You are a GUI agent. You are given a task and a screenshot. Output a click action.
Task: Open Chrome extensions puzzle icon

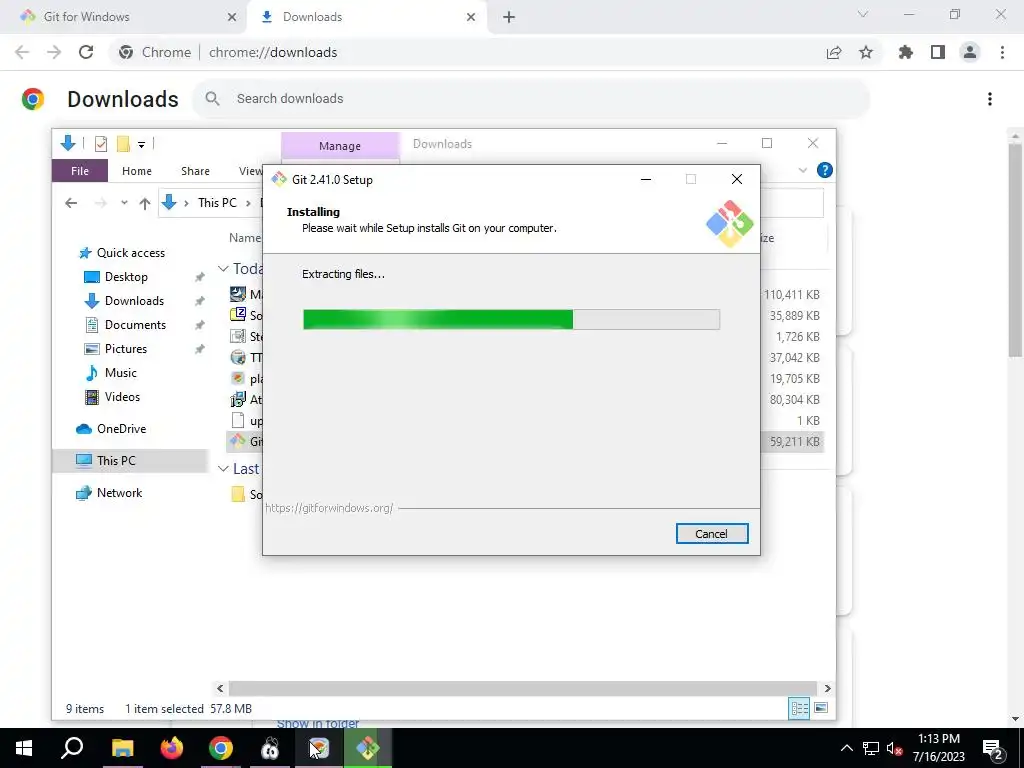point(906,52)
